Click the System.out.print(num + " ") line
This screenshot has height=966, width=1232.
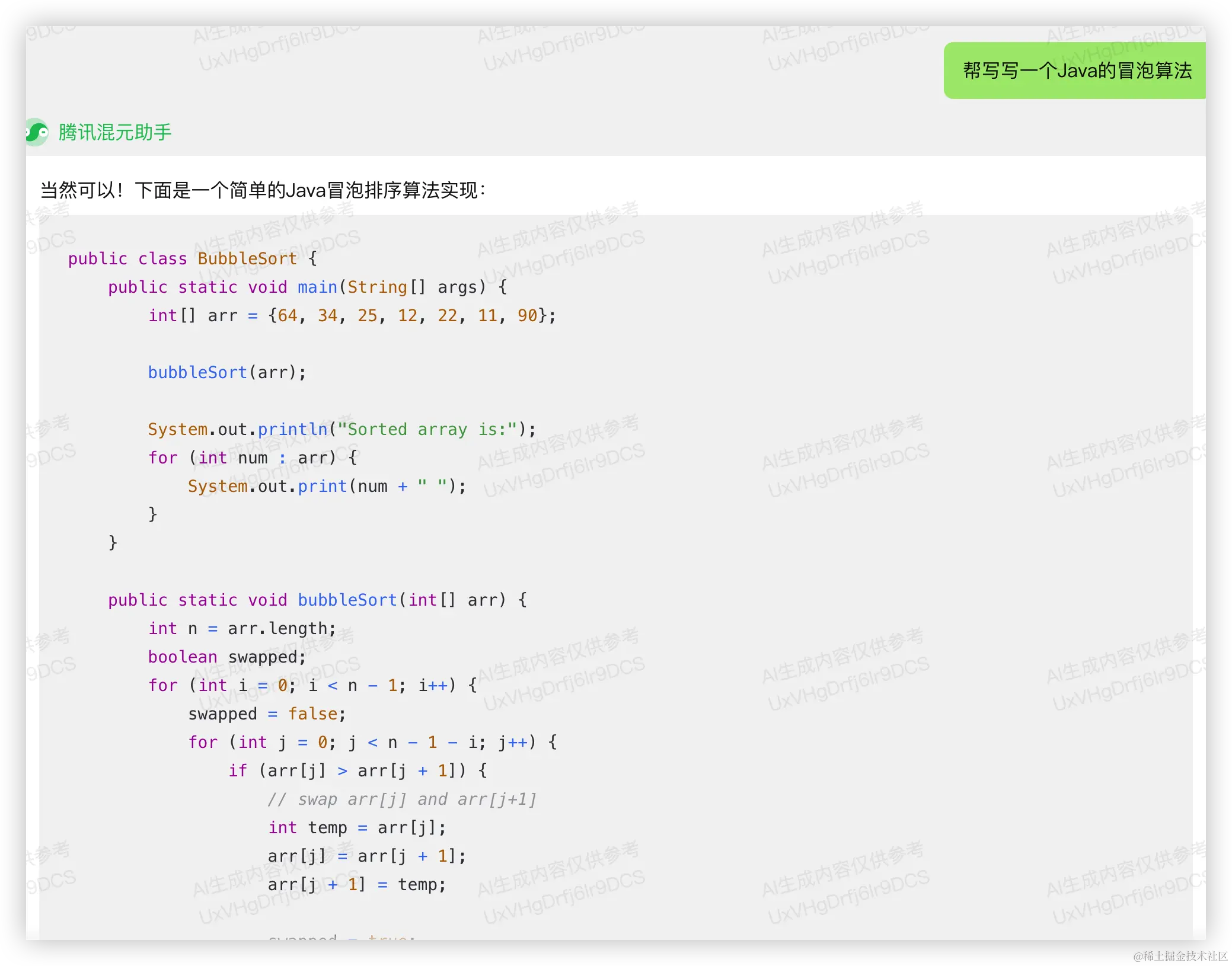[327, 487]
